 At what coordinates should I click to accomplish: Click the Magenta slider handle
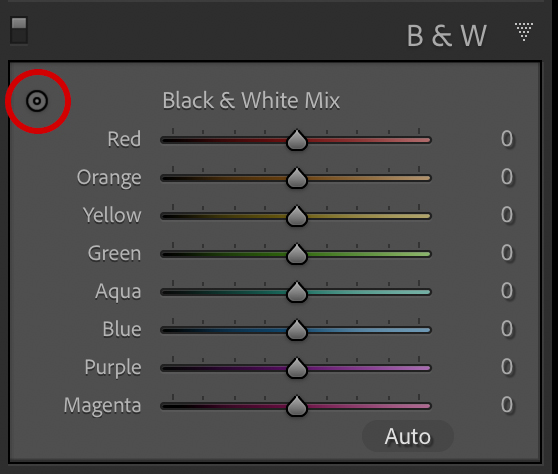pos(297,406)
